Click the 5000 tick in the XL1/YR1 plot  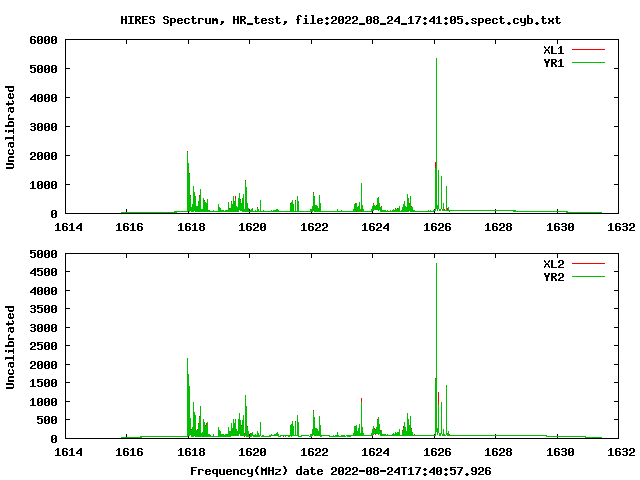[43, 69]
